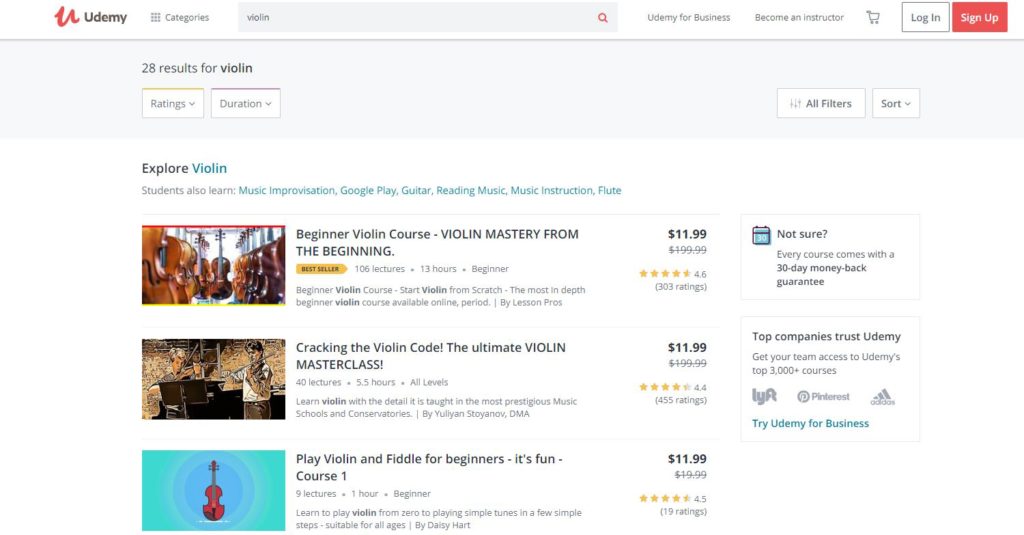Click the Pinterest logo

click(x=824, y=397)
